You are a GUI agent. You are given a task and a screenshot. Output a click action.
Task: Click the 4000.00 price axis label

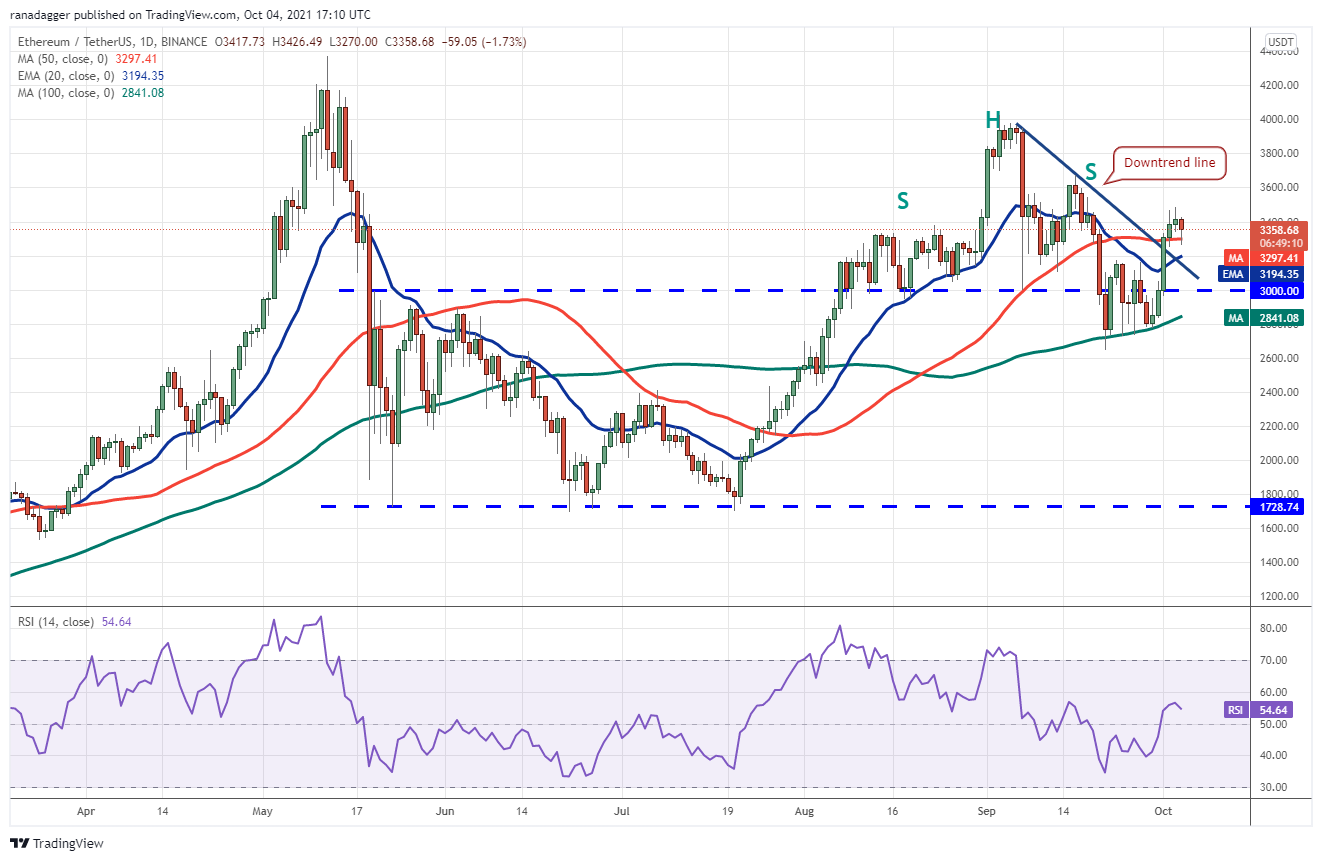click(x=1279, y=119)
